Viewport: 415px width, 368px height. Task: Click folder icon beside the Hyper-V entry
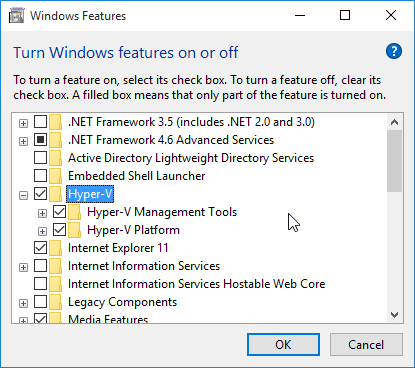click(55, 194)
